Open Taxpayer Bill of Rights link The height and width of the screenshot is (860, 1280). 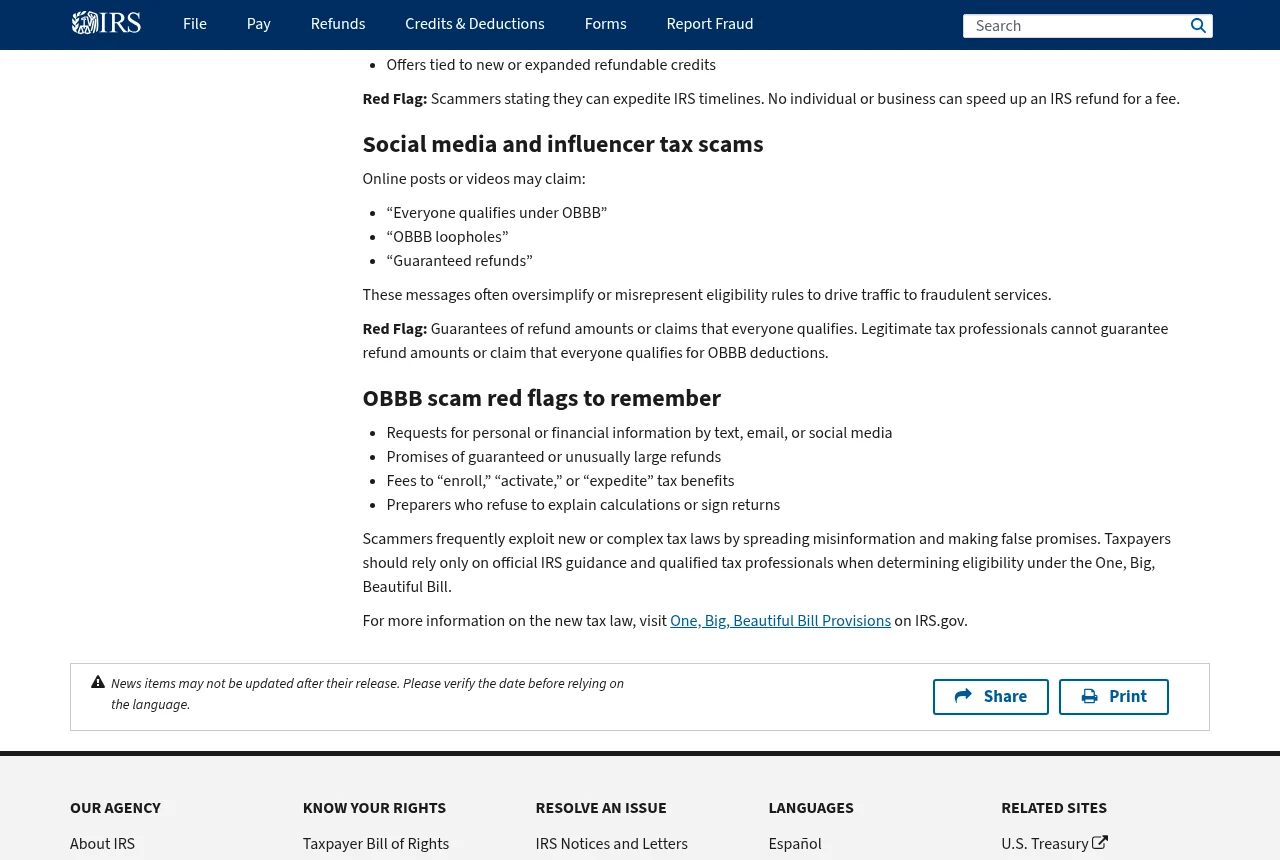tap(376, 844)
